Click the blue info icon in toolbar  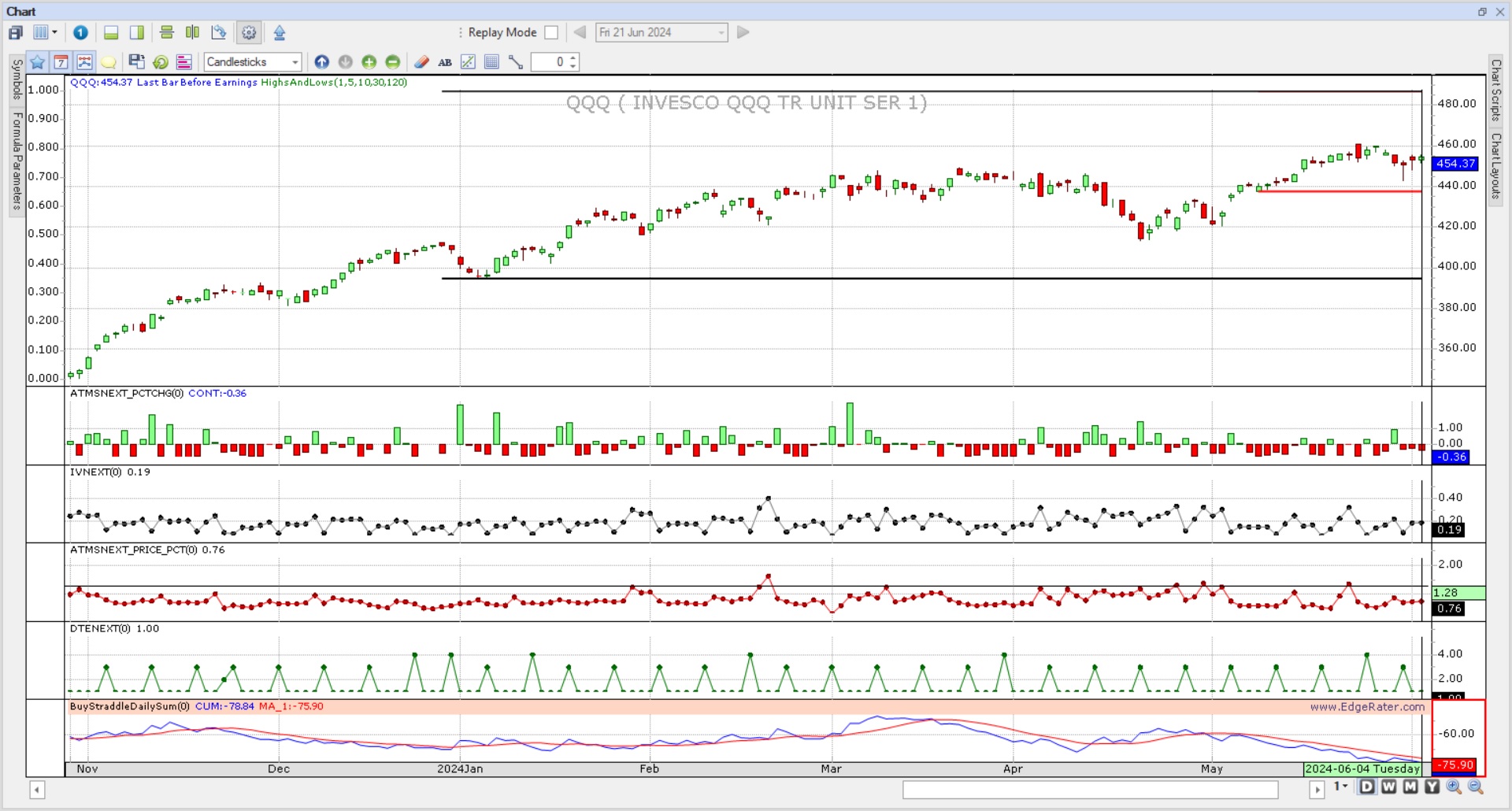pyautogui.click(x=80, y=32)
